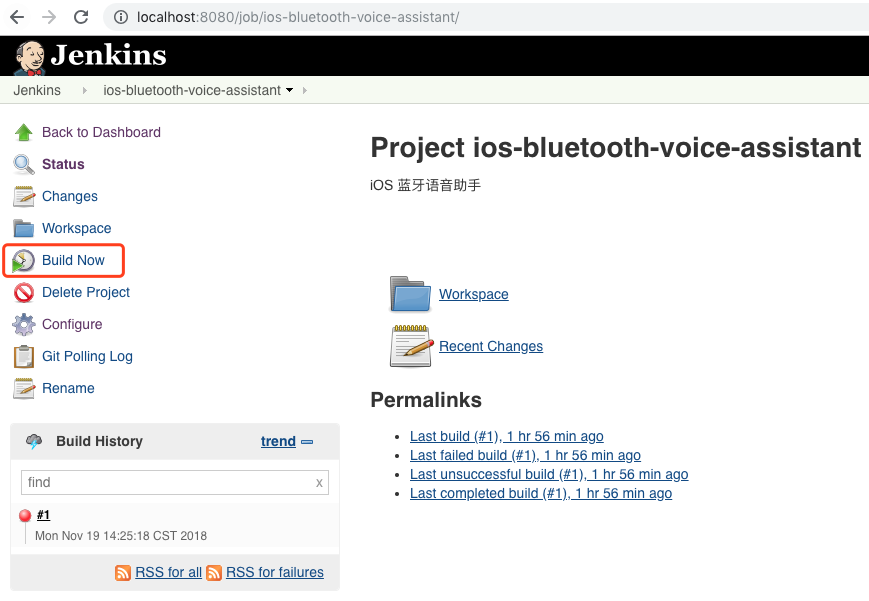Click the clipboard Git Polling Log icon

(x=23, y=356)
